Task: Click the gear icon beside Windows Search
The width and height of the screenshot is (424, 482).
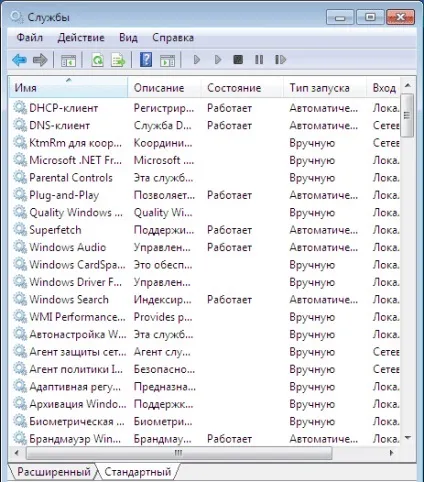Action: [20, 299]
